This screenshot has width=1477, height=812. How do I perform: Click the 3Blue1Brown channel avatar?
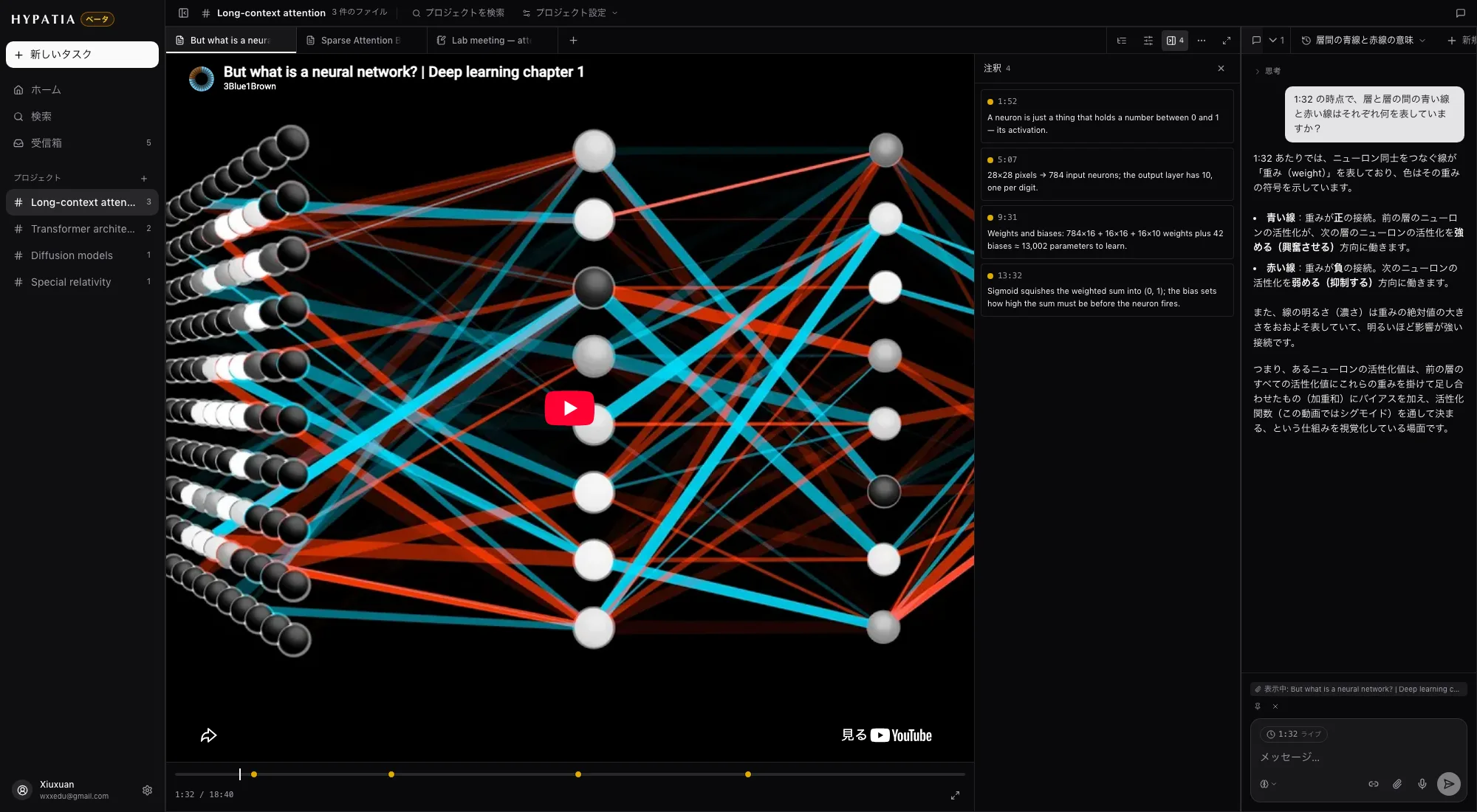(x=202, y=78)
